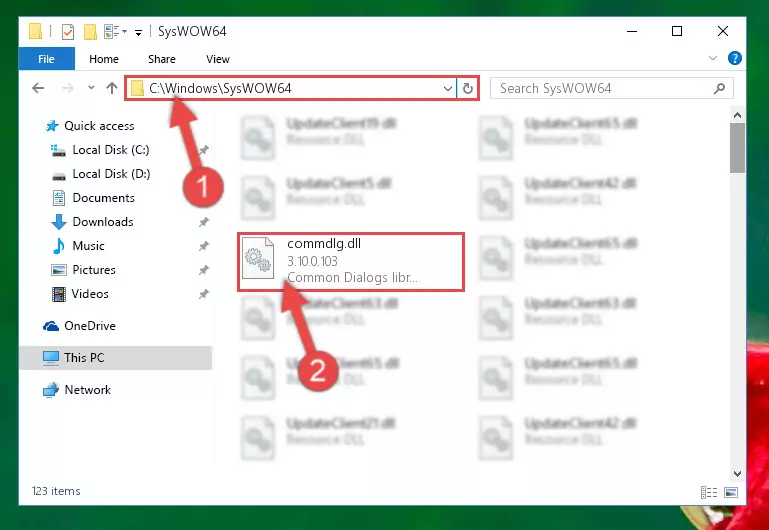Go up one folder level

(112, 88)
